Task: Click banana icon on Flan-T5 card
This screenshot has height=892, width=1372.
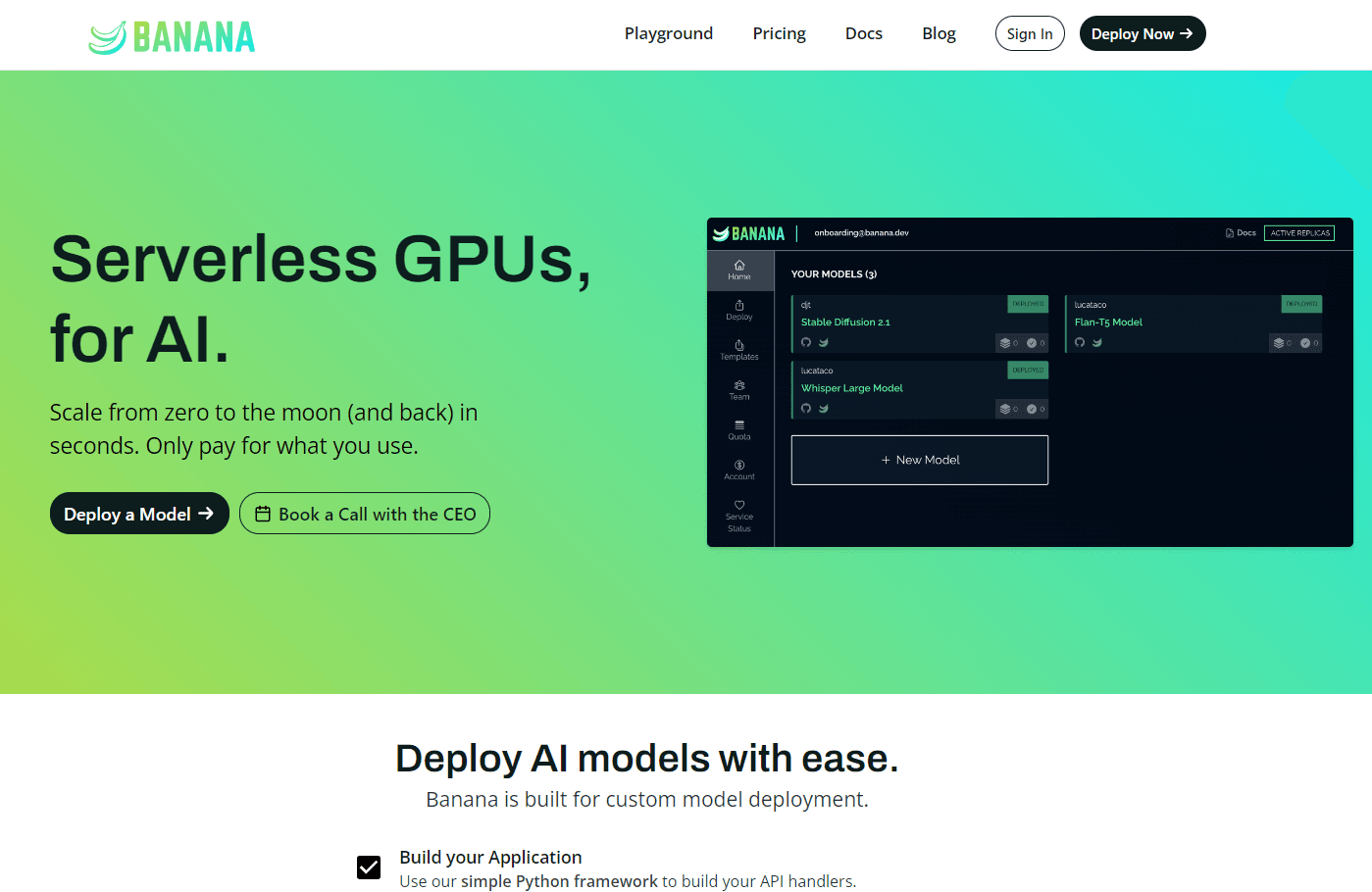Action: coord(1097,343)
